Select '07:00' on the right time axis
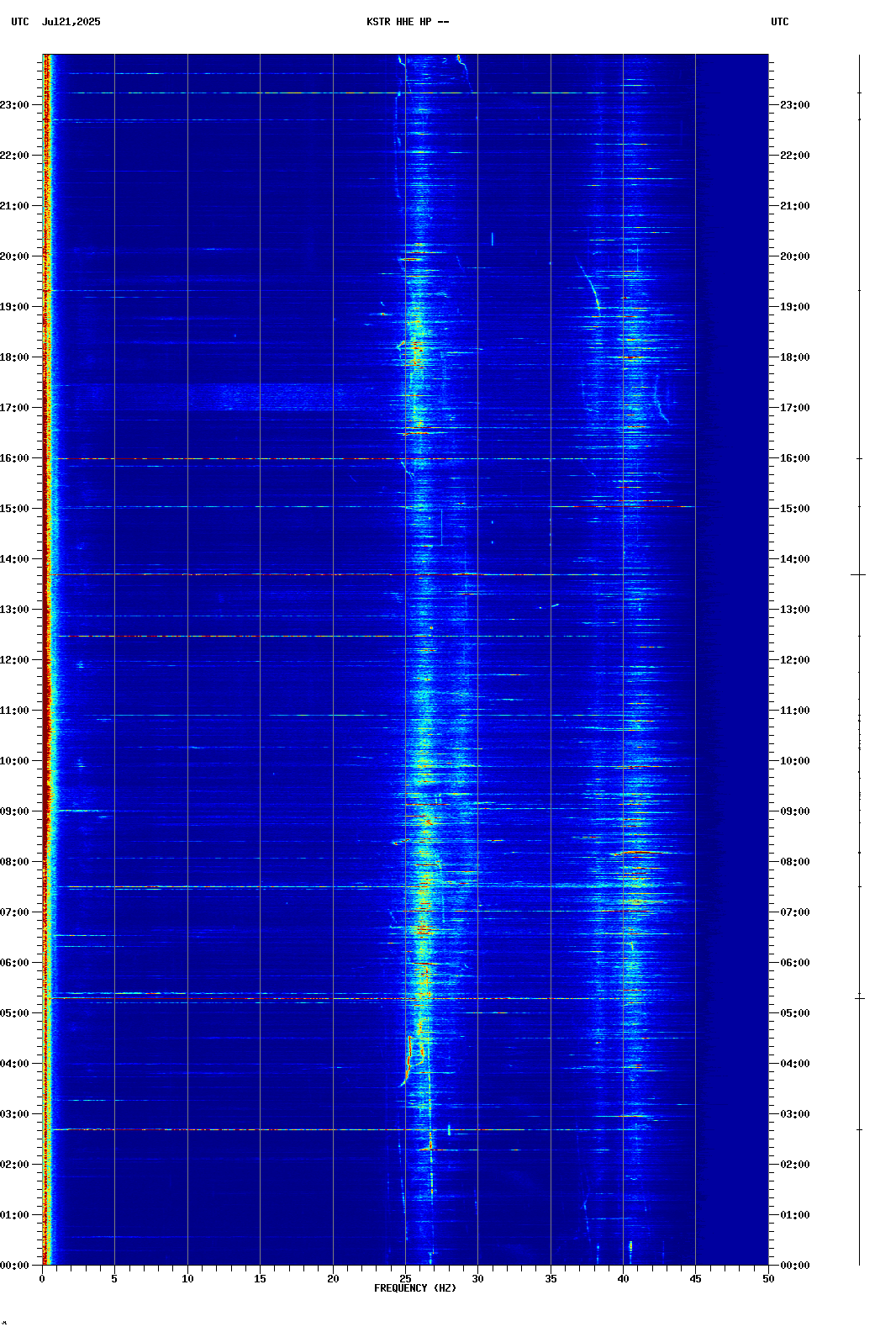 [x=795, y=912]
